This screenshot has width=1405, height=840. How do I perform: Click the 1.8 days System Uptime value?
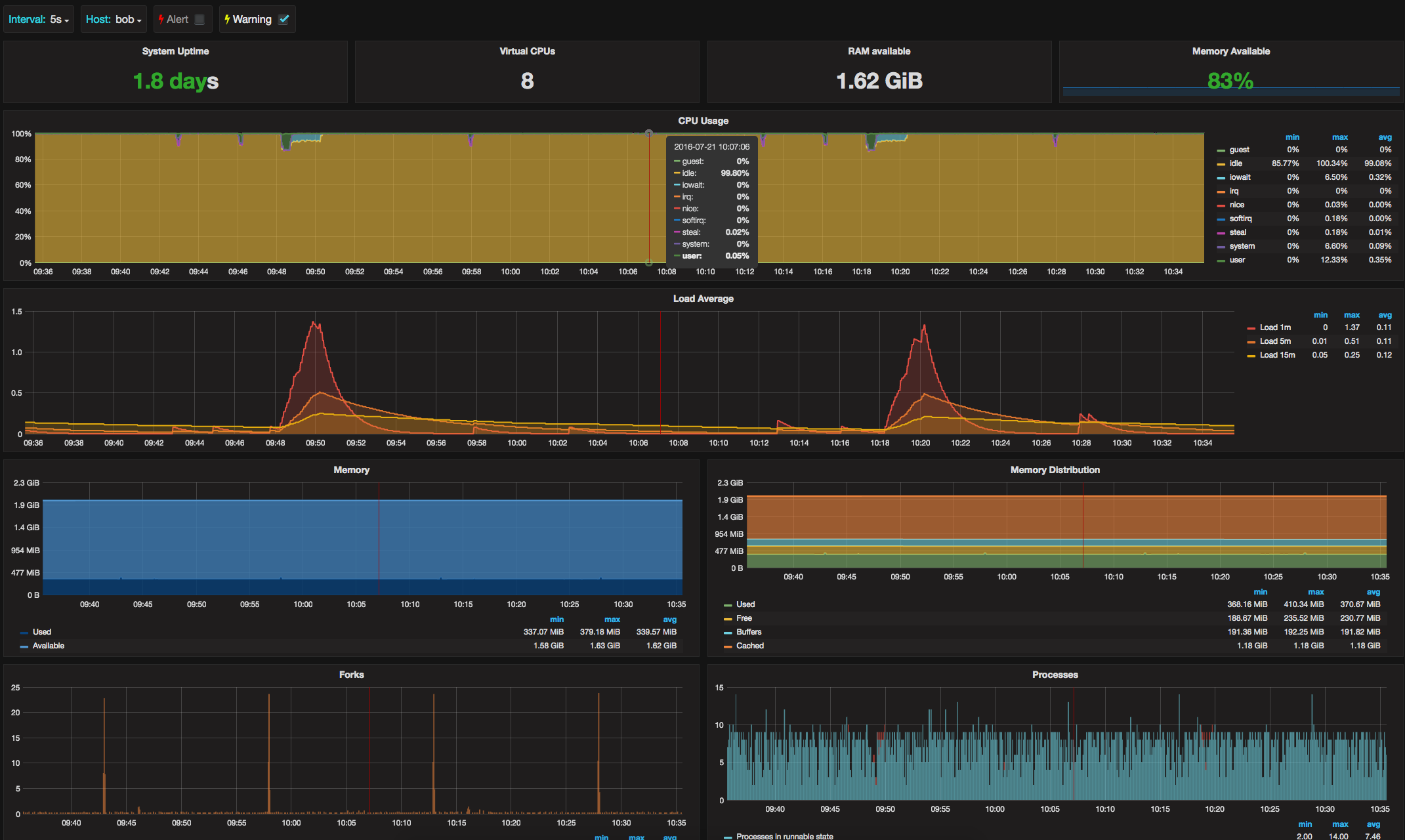175,81
